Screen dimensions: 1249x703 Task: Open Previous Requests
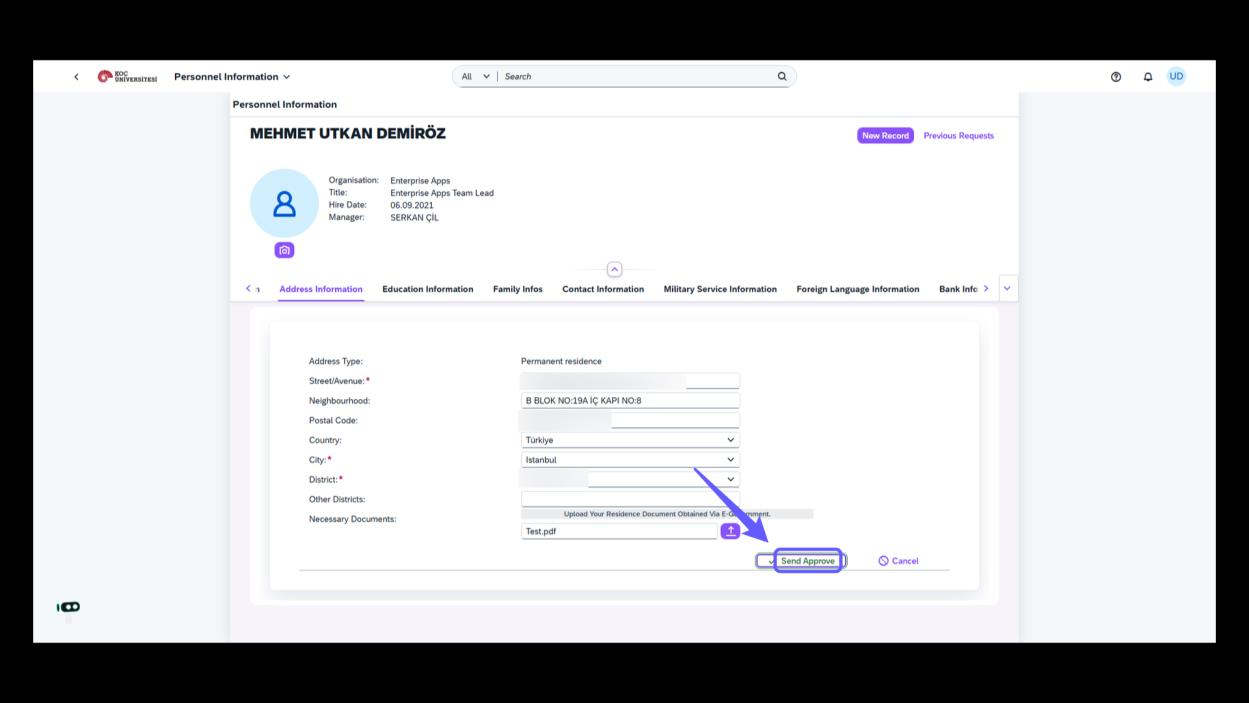tap(958, 136)
